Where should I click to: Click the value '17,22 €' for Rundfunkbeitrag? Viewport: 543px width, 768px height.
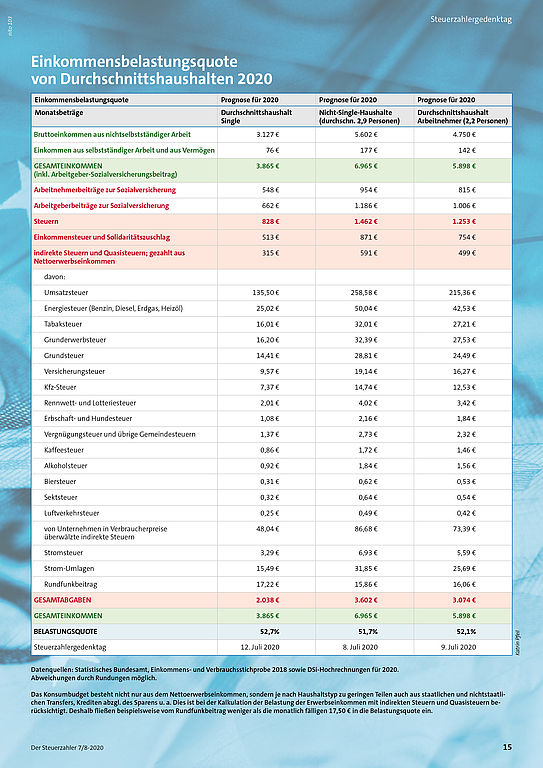(x=268, y=584)
